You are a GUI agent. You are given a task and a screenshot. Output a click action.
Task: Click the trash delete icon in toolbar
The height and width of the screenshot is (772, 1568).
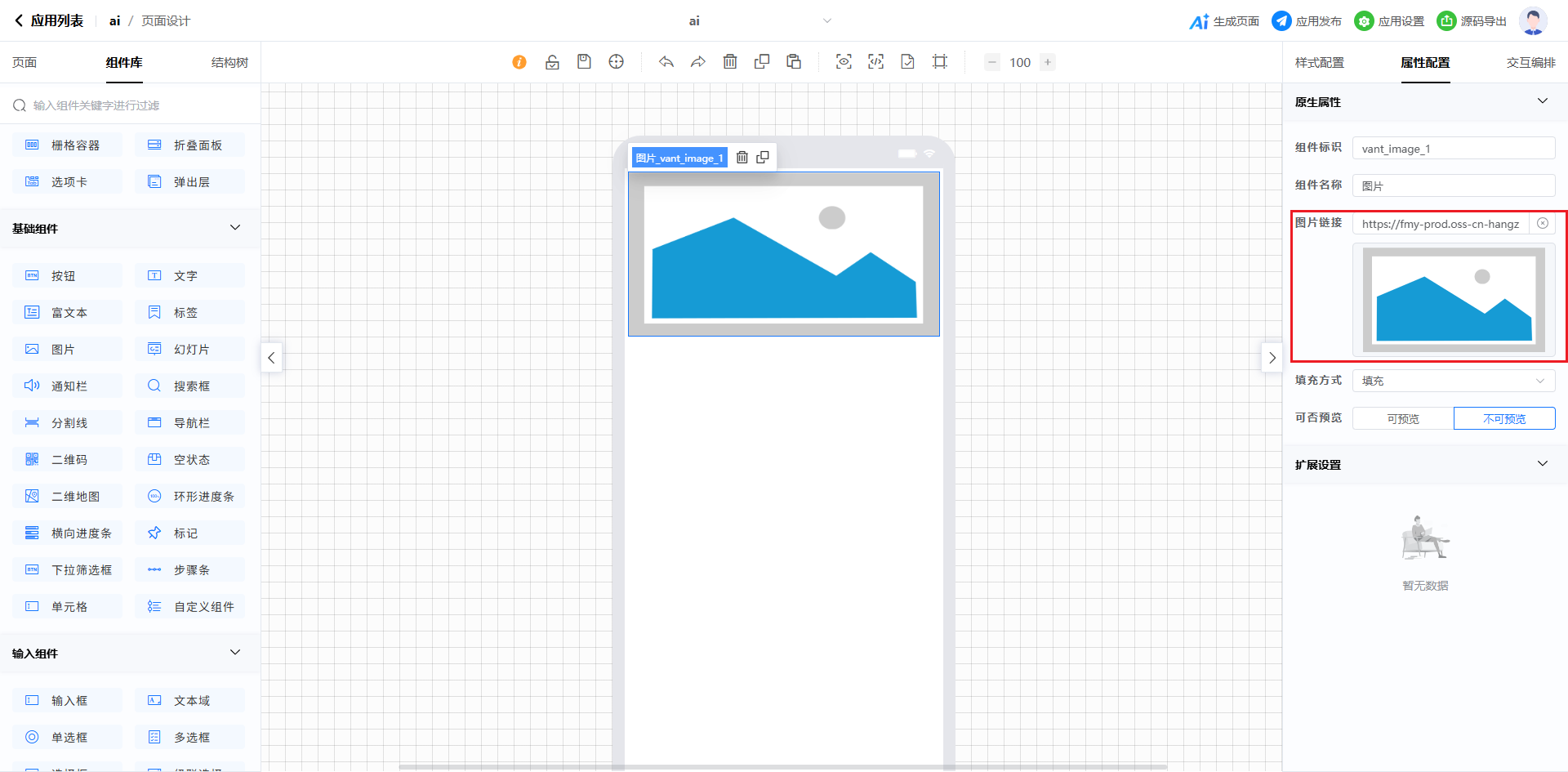pos(730,62)
